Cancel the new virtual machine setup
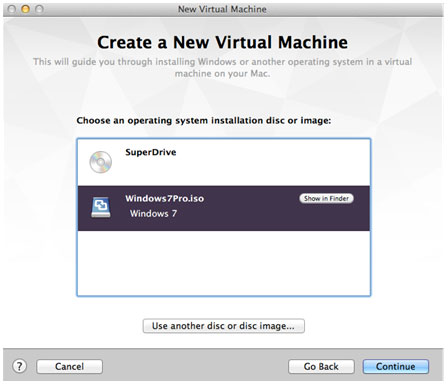448x385 pixels. (x=69, y=367)
